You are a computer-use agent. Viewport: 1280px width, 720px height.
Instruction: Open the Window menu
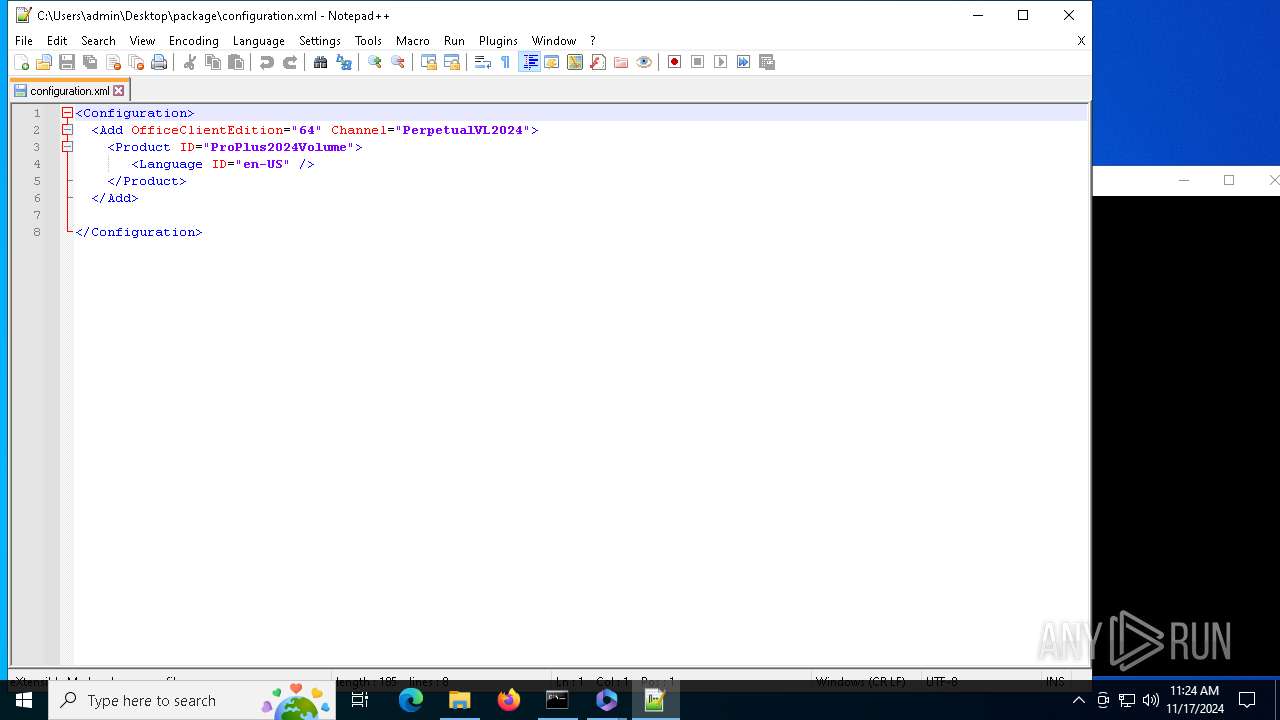554,41
